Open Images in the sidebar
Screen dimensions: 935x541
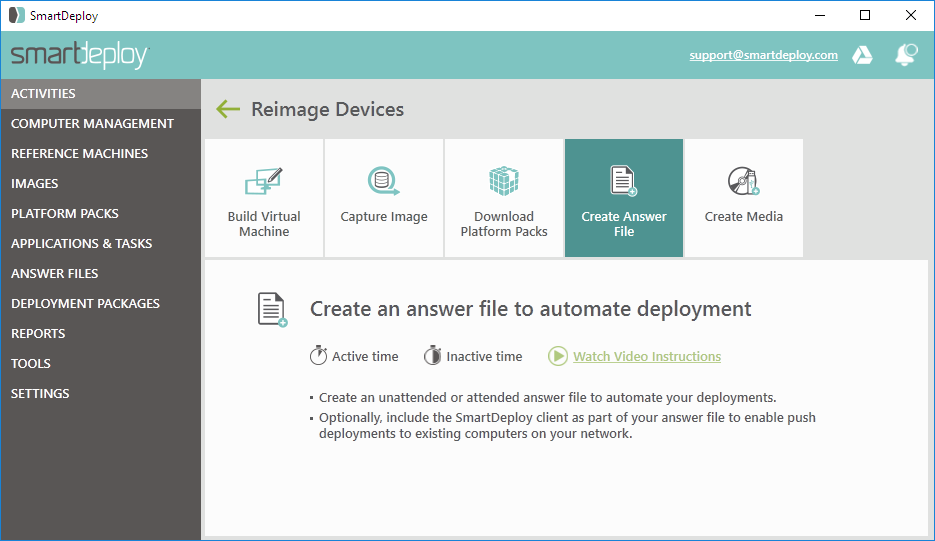[101, 184]
